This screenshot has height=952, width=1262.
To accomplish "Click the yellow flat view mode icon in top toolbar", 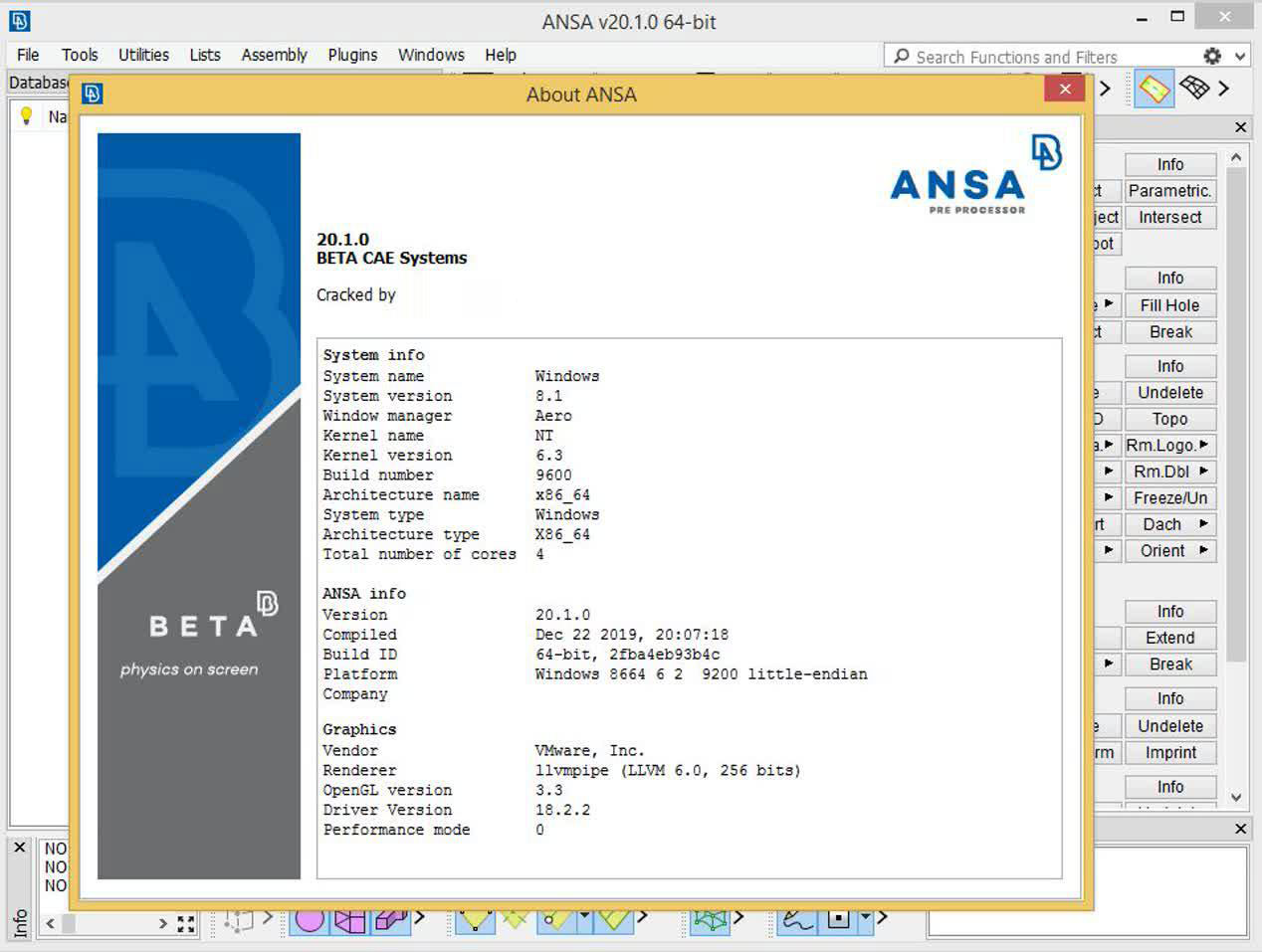I will coord(1153,89).
